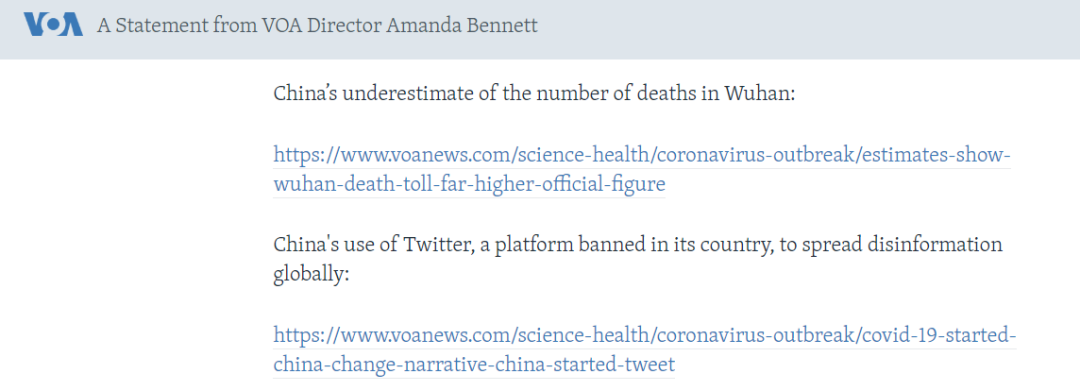Image resolution: width=1080 pixels, height=391 pixels.
Task: Click the word 'globally:' below the paragraph
Action: [x=312, y=274]
